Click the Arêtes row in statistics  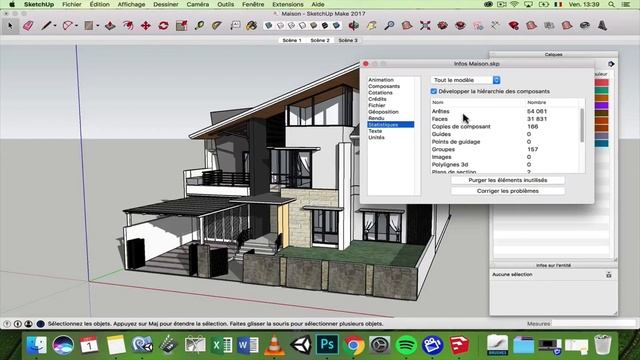tap(505, 111)
